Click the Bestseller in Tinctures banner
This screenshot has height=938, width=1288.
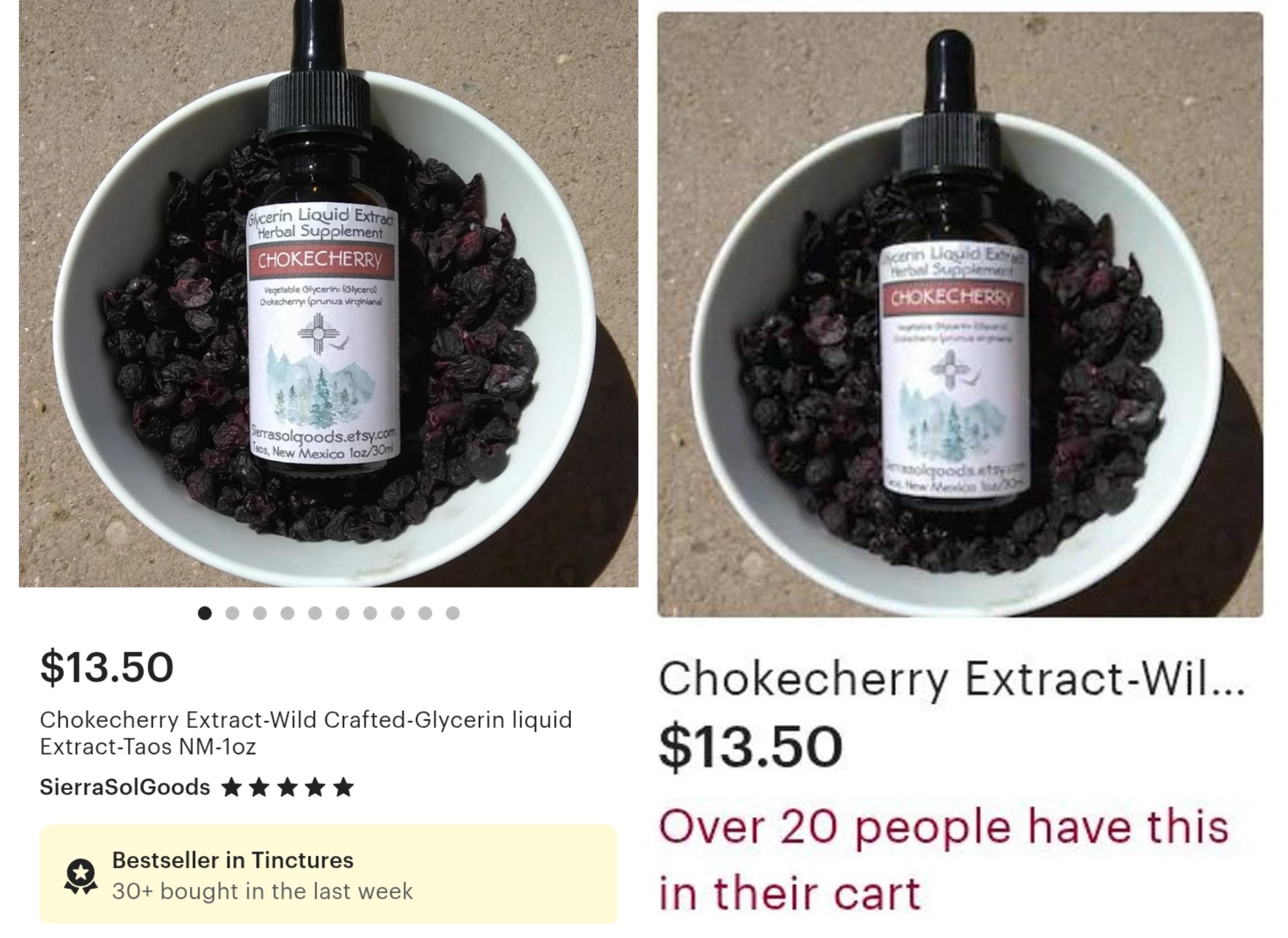click(328, 875)
